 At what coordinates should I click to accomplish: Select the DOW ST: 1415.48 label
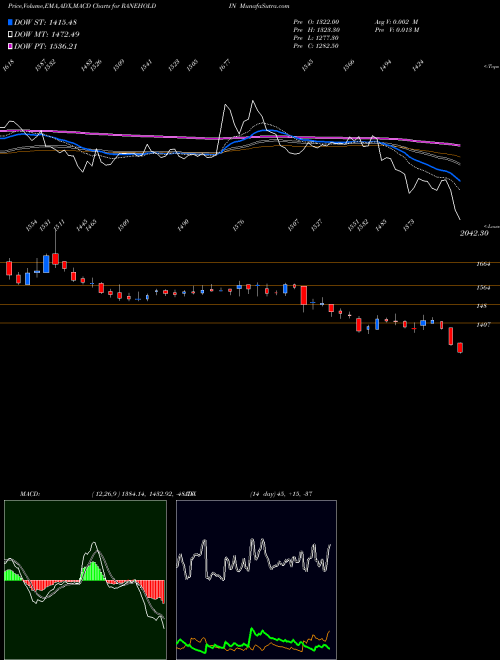point(45,22)
